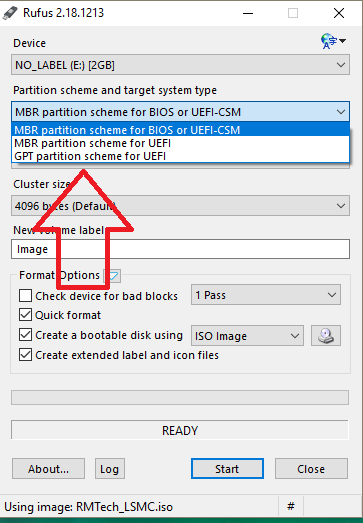Click the Rufus USB icon in title bar

[10, 13]
